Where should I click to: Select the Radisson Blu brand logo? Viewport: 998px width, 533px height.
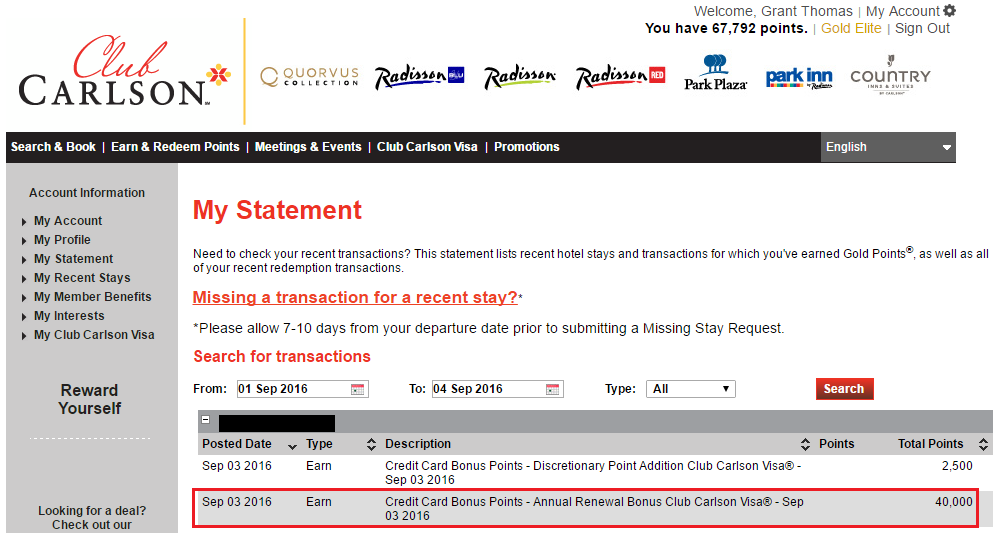click(x=419, y=77)
